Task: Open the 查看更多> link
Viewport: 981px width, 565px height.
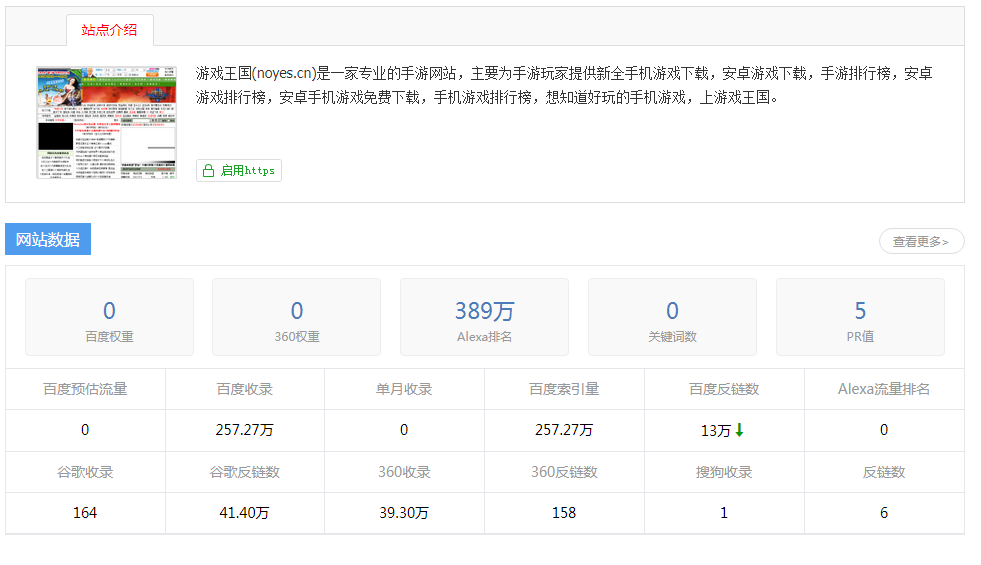Action: (921, 241)
